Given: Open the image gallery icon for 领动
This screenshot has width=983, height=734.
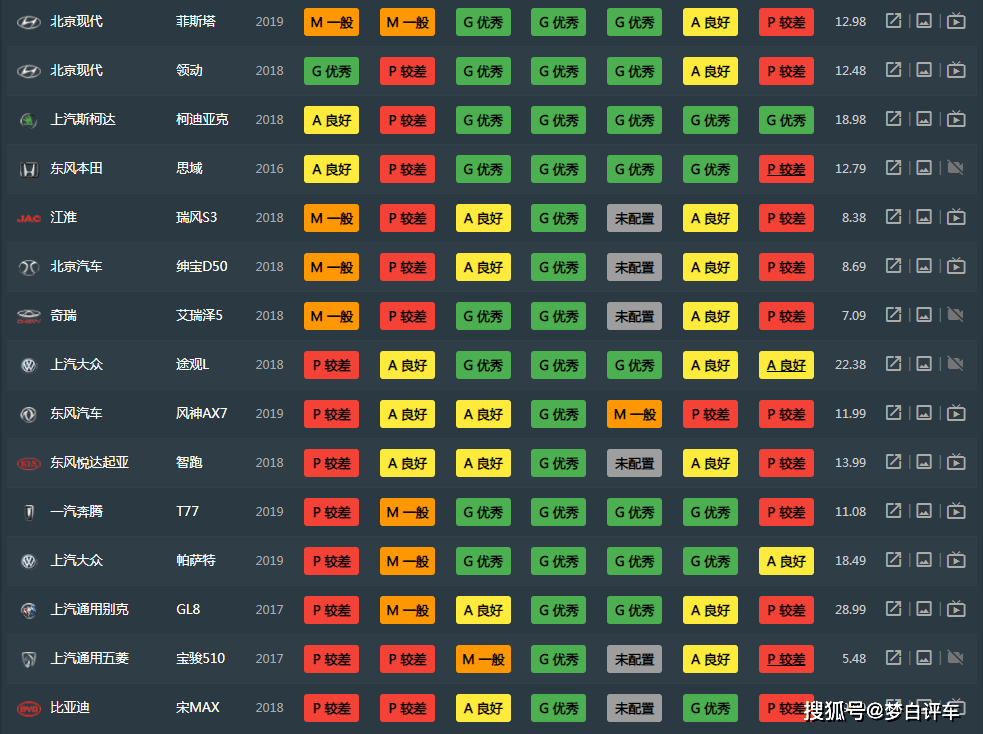Looking at the screenshot, I should point(925,70).
